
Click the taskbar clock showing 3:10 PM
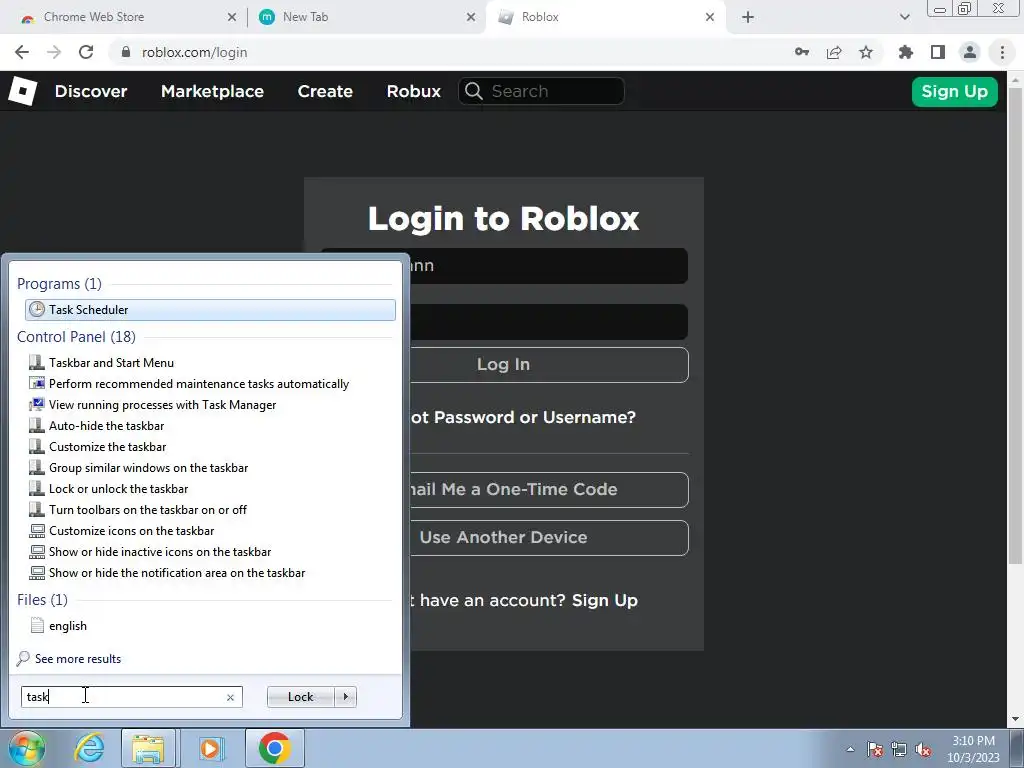pyautogui.click(x=973, y=749)
